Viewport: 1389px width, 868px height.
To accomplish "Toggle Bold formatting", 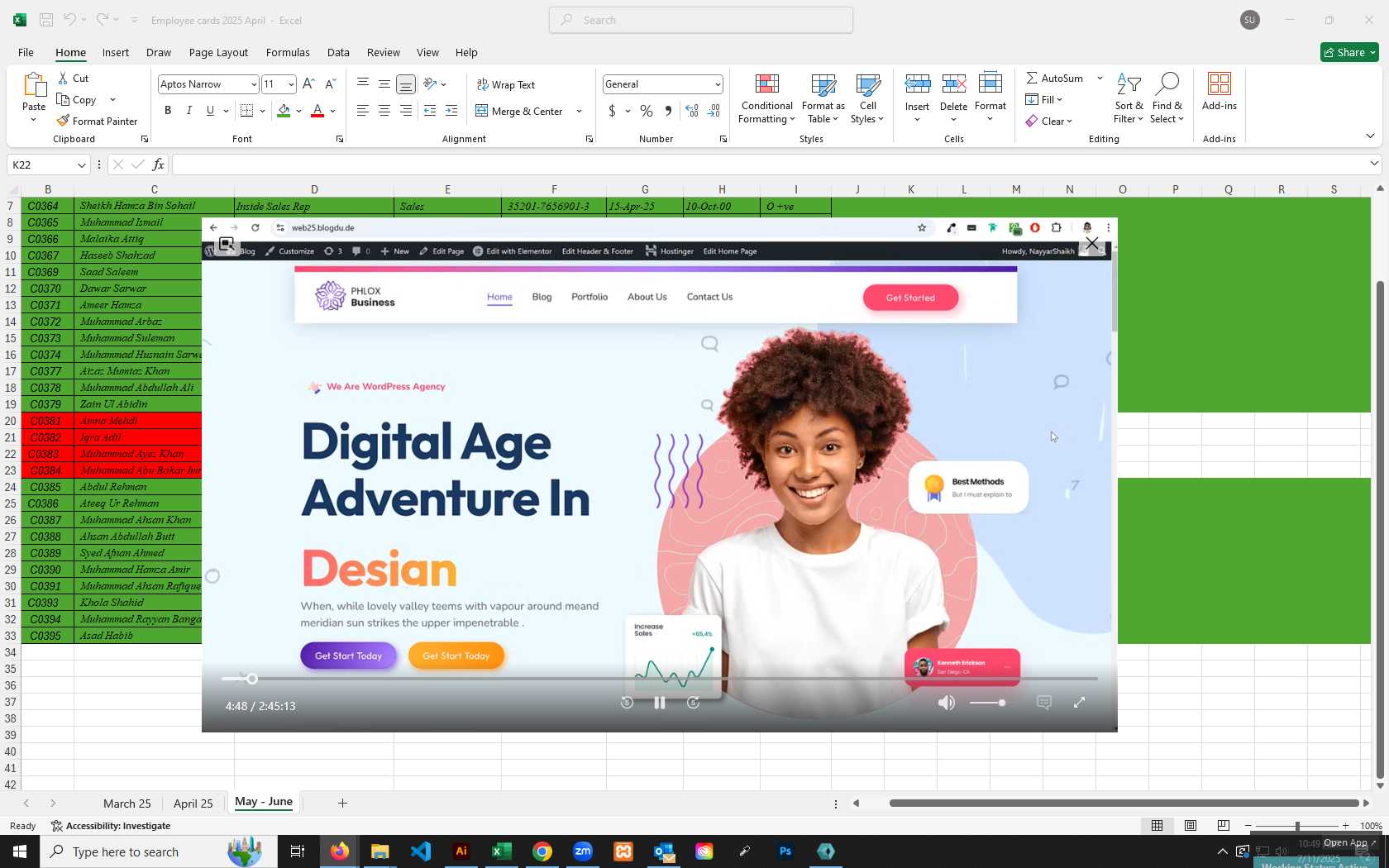I will tap(168, 111).
